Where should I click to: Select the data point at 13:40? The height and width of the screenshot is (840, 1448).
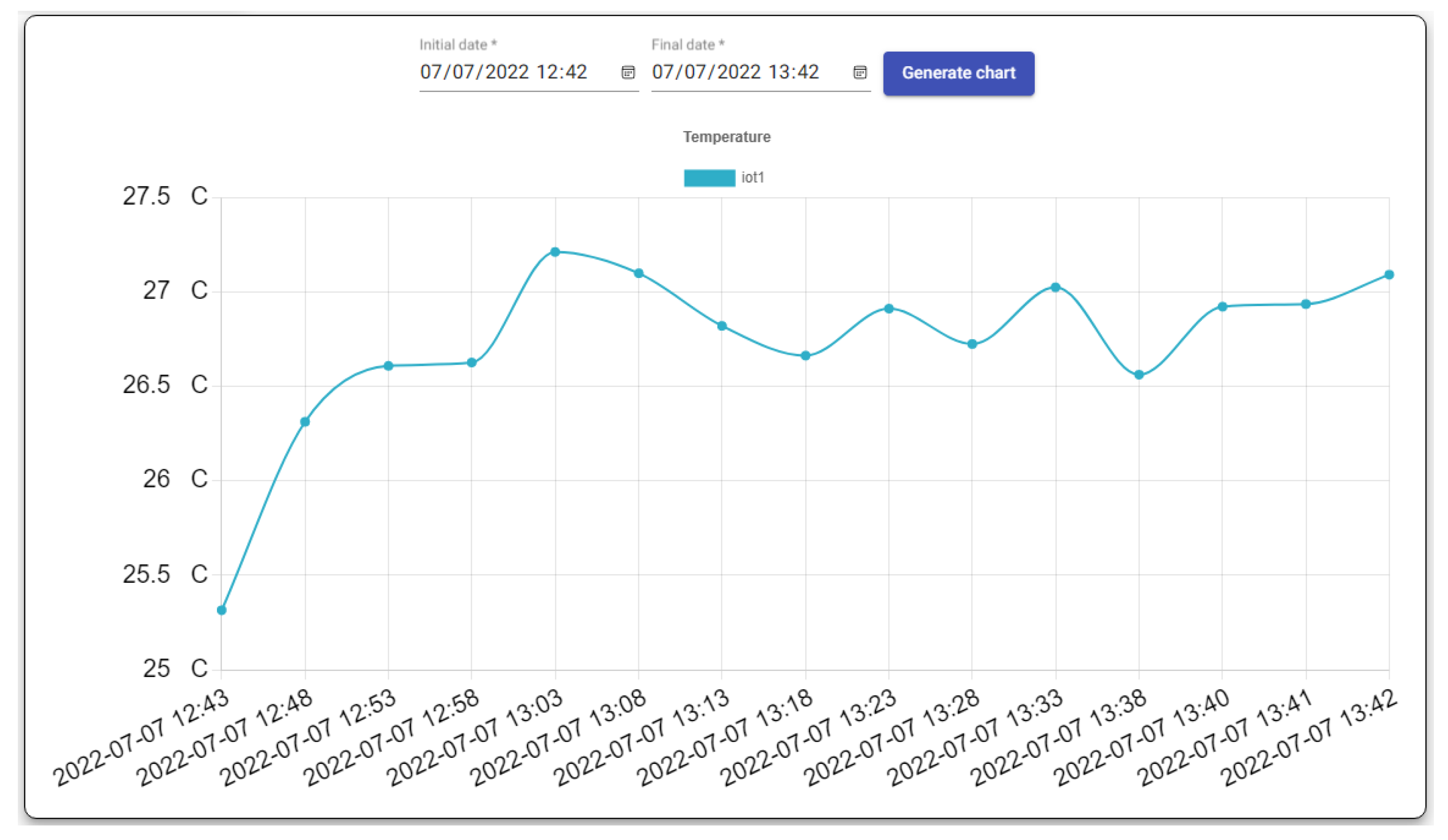click(x=1223, y=306)
